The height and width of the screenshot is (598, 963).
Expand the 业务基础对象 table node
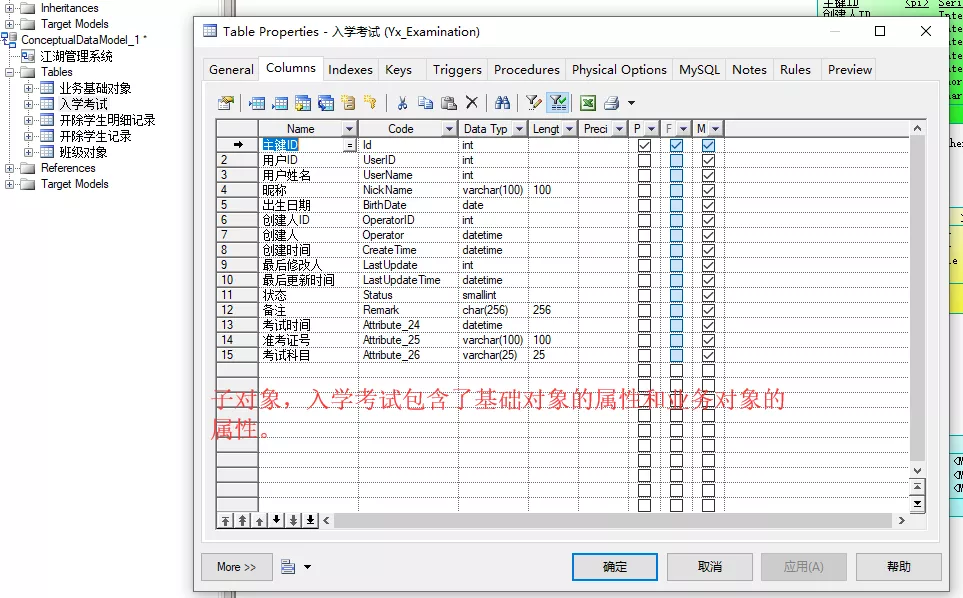click(28, 88)
